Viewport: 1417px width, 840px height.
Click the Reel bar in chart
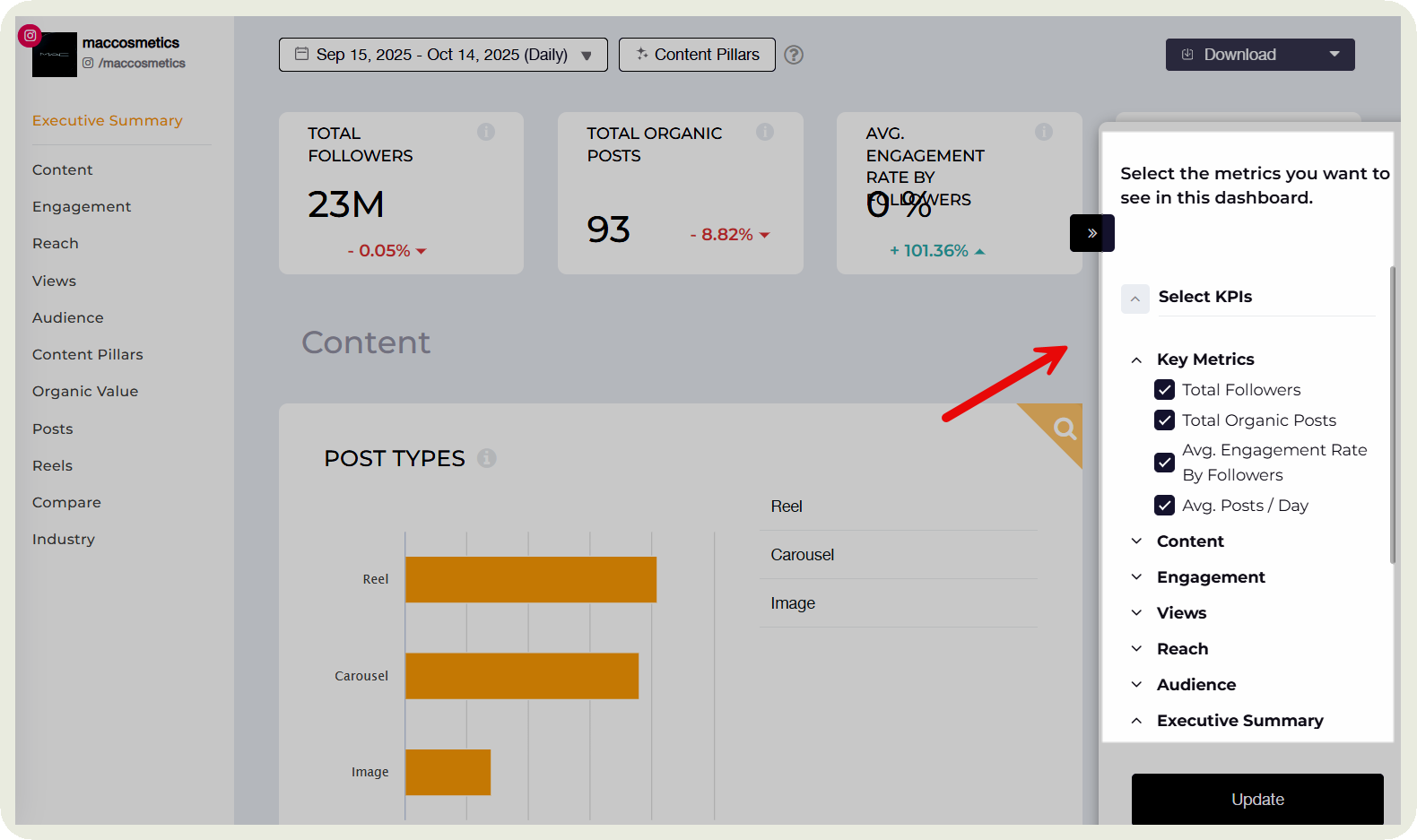coord(530,579)
